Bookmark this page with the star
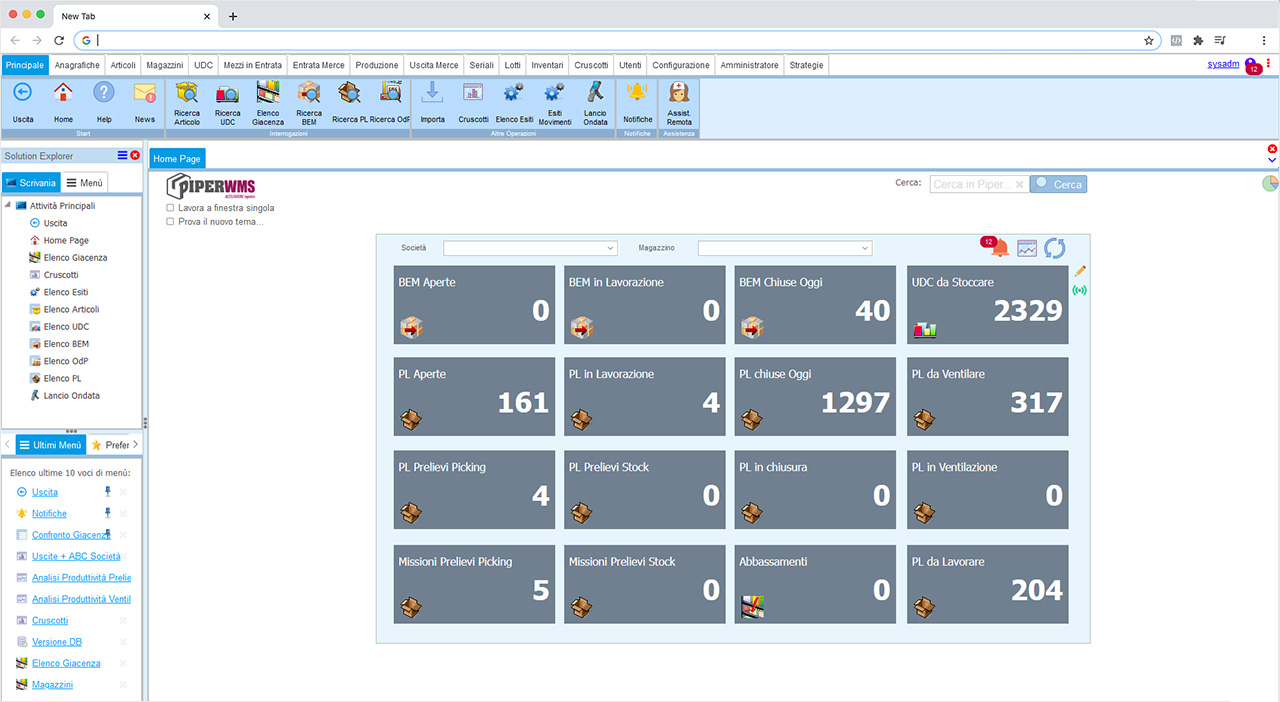This screenshot has height=702, width=1280. 1149,40
